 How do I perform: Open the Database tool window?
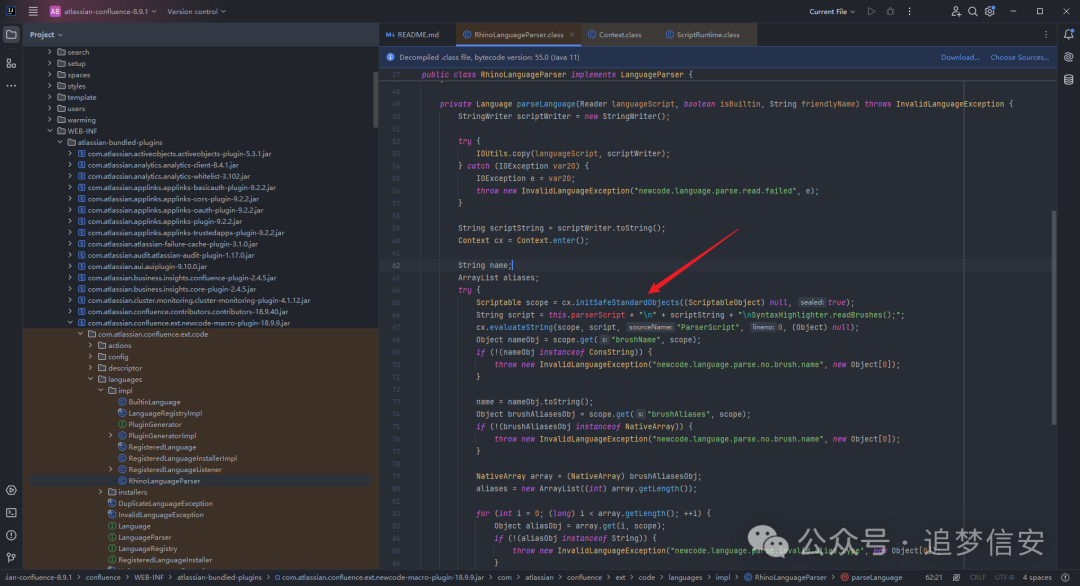(x=1068, y=80)
